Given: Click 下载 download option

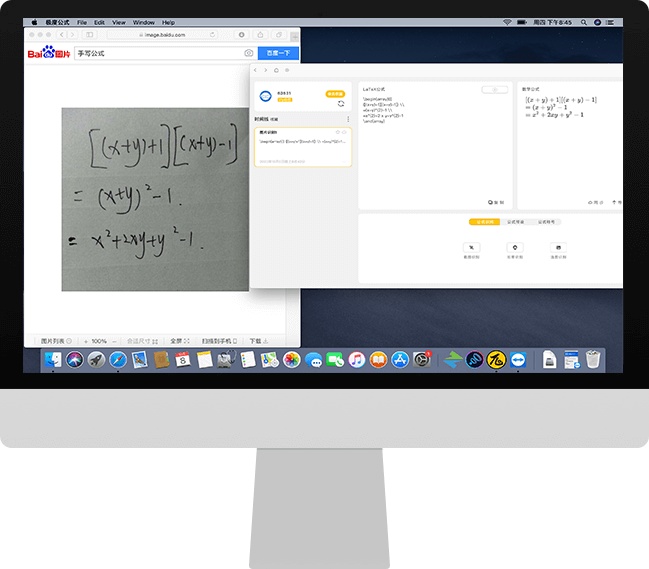Looking at the screenshot, I should 259,341.
